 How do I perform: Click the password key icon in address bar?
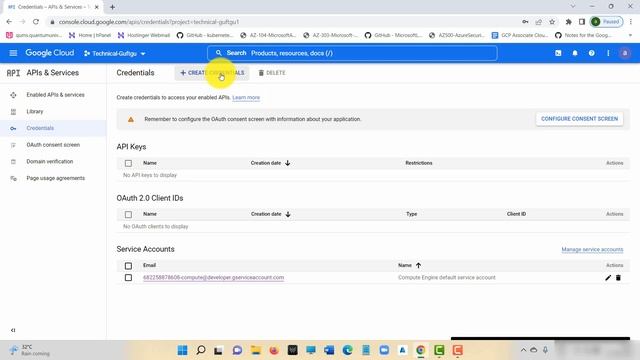(525, 22)
